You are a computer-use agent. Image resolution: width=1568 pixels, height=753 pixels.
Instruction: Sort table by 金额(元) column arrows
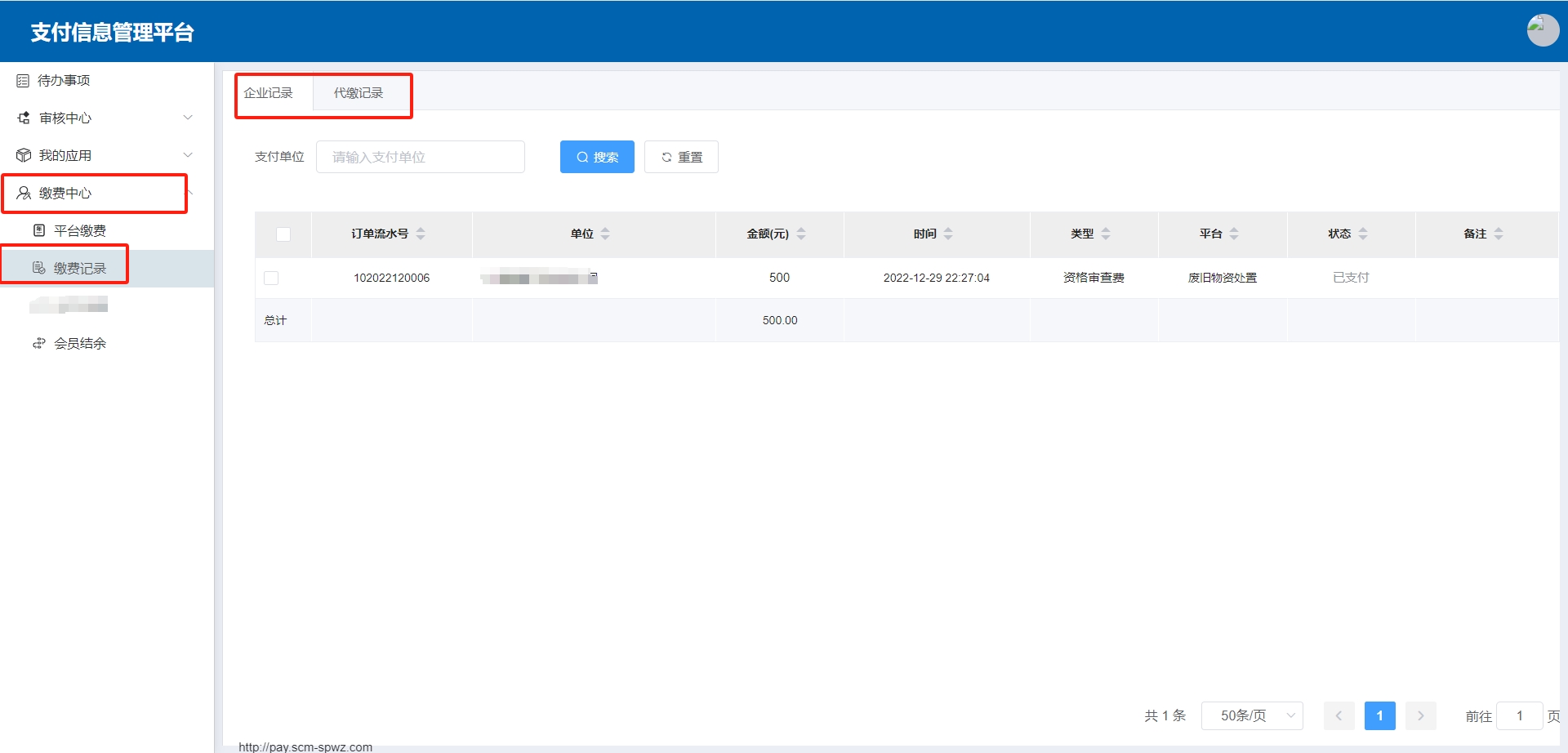tap(801, 234)
